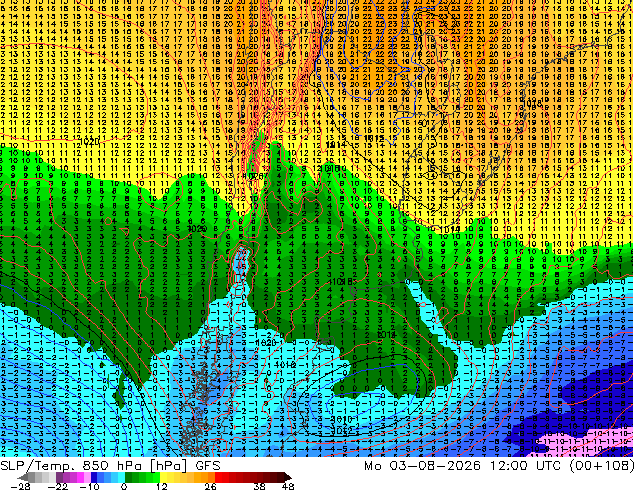Click the '-28' colorbar label
Screen dimensions: 634x490
click(20, 486)
